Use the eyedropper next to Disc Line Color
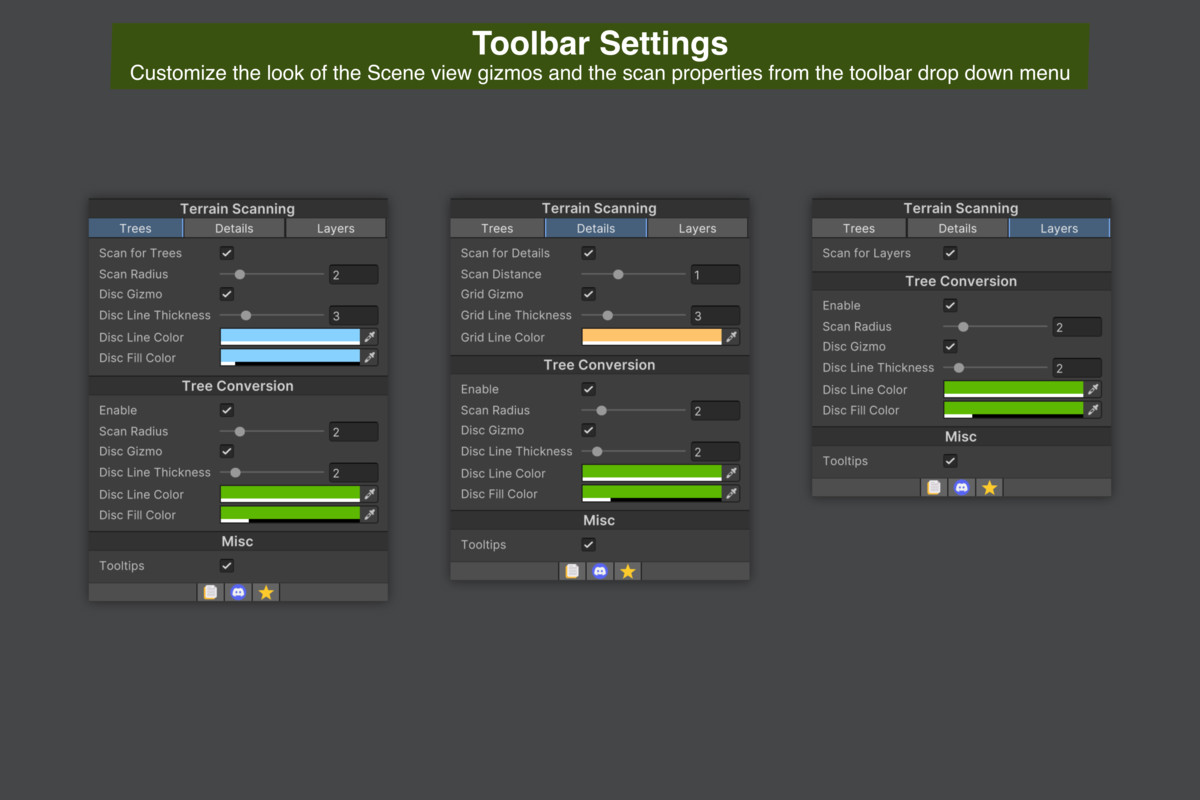The width and height of the screenshot is (1200, 800). (x=371, y=337)
